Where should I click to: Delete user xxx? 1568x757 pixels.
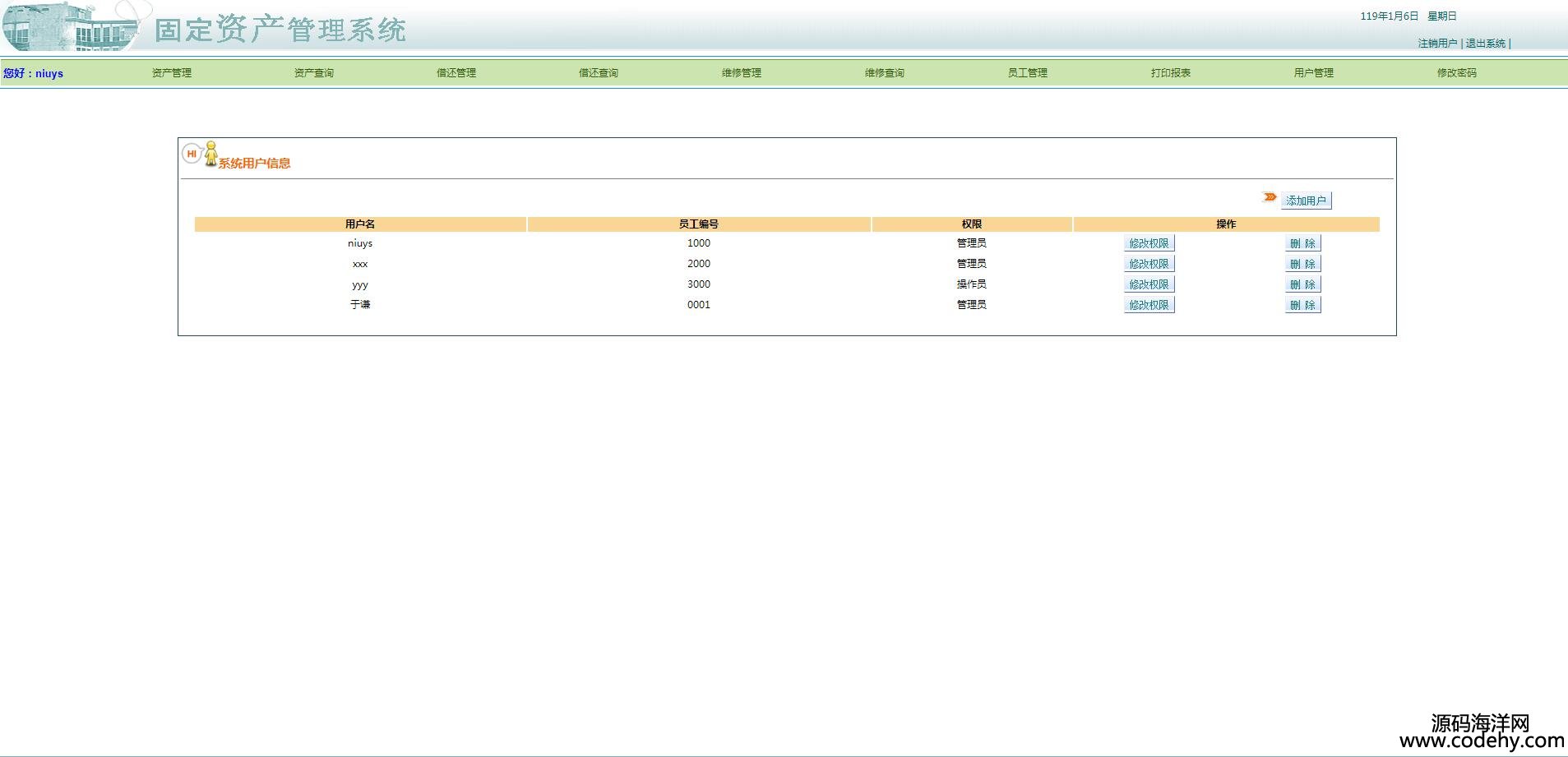click(1302, 264)
